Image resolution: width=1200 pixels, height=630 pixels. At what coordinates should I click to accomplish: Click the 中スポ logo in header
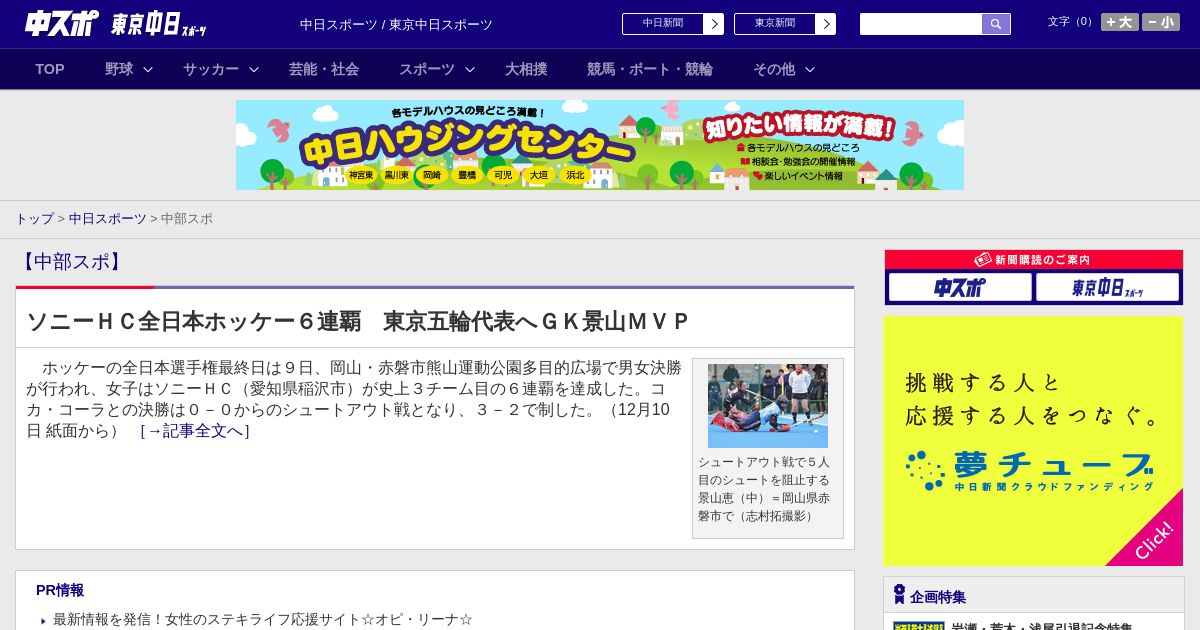coord(62,23)
